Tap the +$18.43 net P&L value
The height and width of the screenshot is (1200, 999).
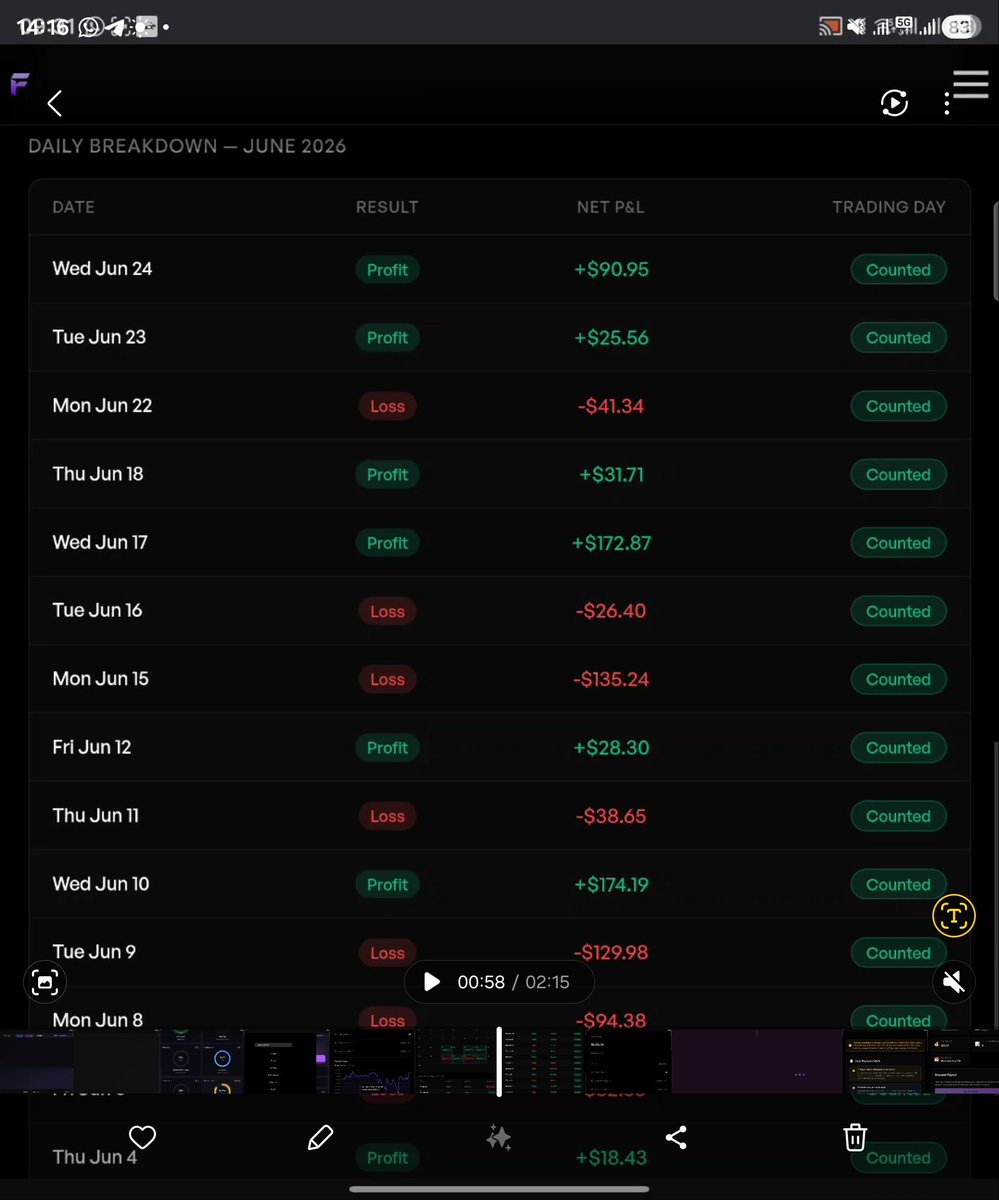pos(611,1158)
